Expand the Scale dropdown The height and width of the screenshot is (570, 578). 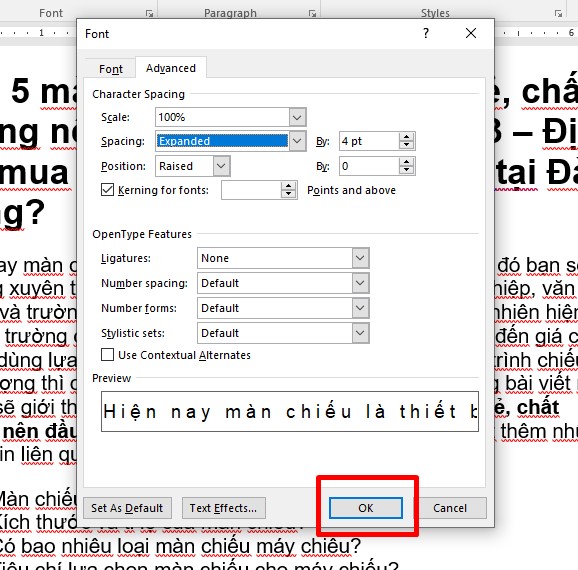pos(297,117)
